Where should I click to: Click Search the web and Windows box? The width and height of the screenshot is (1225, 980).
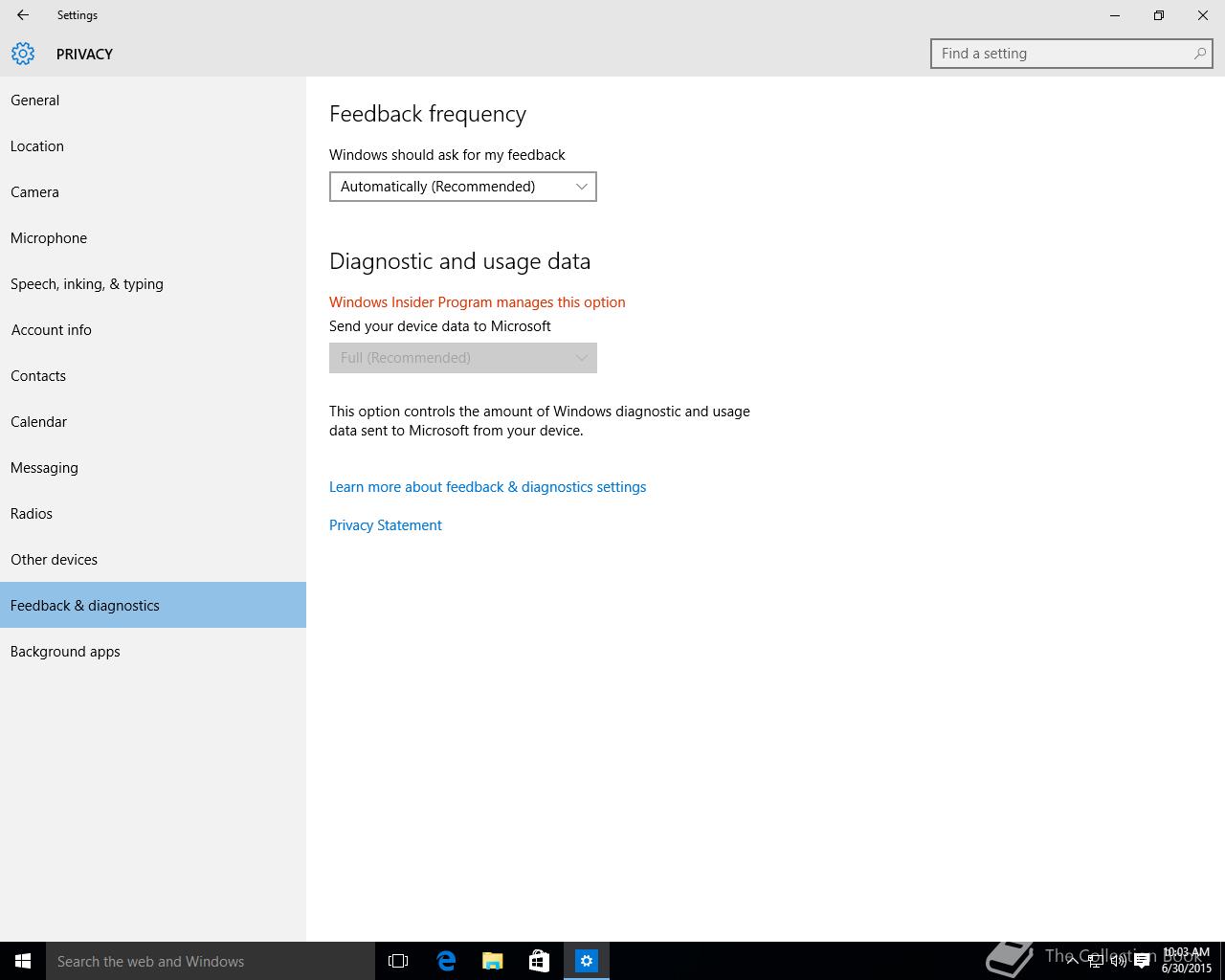[x=211, y=961]
